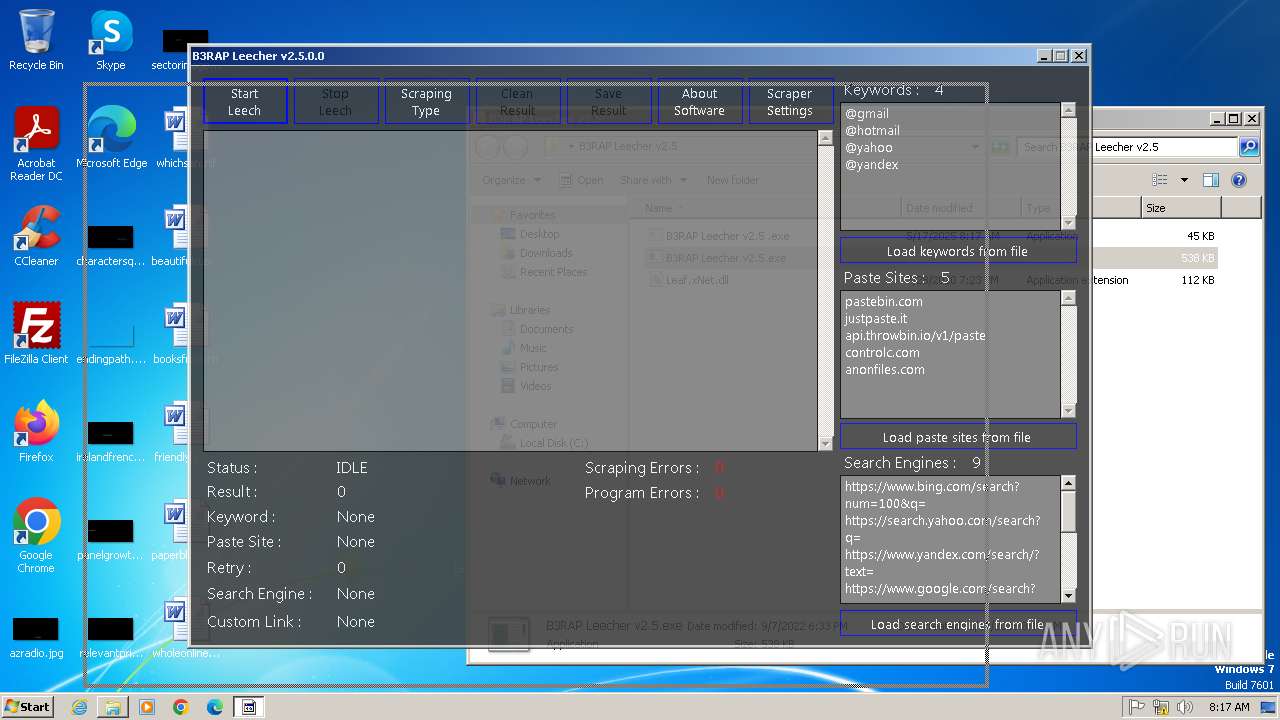Maximize the B3RAP Leecher window
This screenshot has height=720, width=1280.
point(1061,56)
